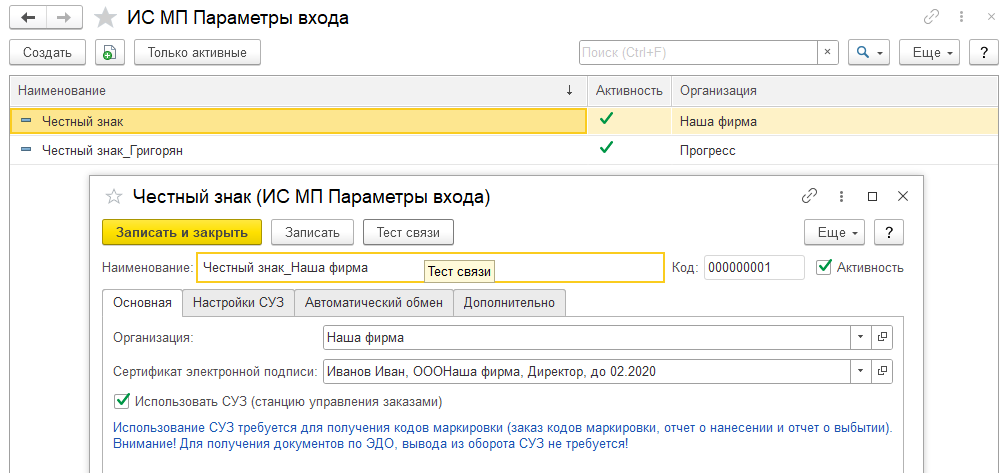This screenshot has width=1007, height=473.
Task: Open the Еще menu in the dialog
Action: pos(835,232)
